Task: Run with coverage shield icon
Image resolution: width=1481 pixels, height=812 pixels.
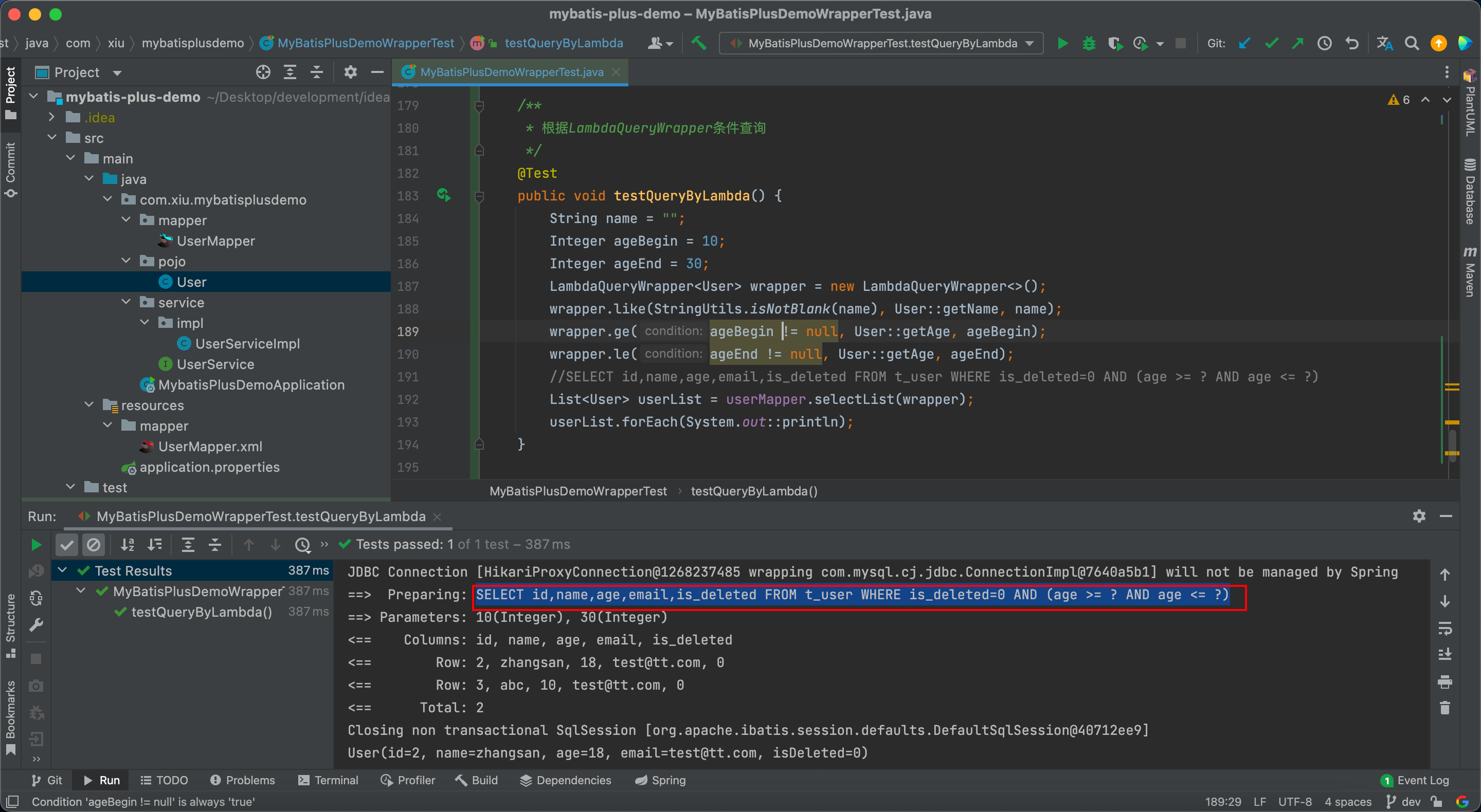Action: (x=1115, y=43)
